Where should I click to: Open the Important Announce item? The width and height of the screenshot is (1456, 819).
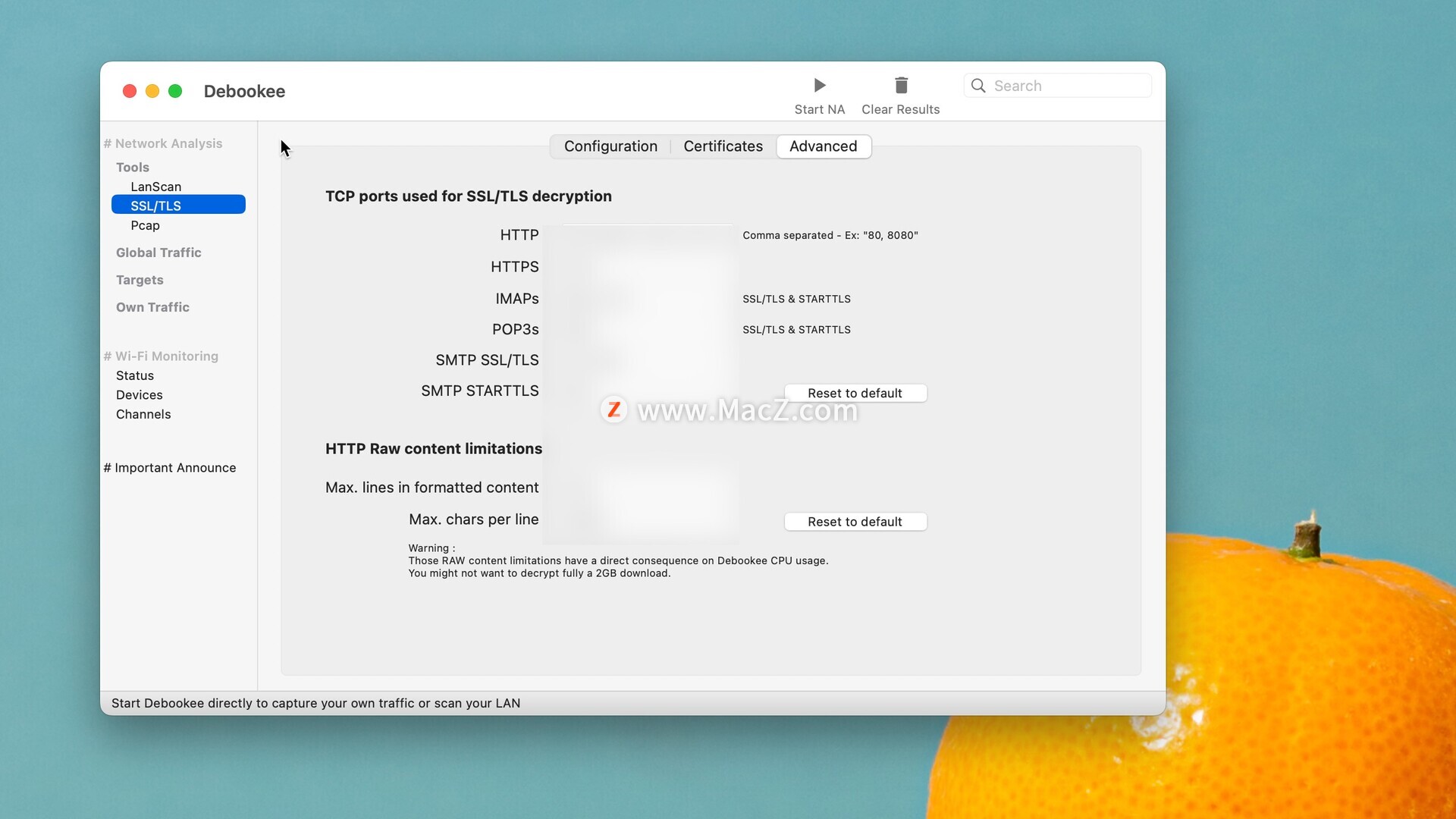170,468
